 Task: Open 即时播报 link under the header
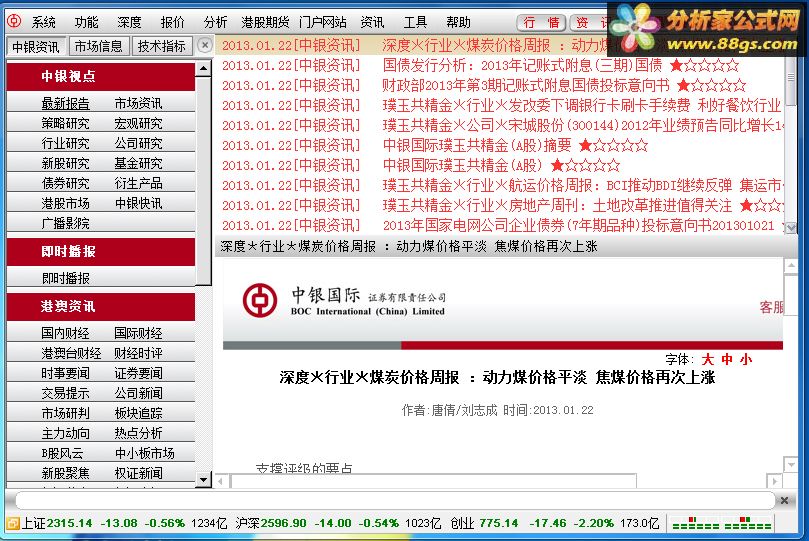(66, 278)
